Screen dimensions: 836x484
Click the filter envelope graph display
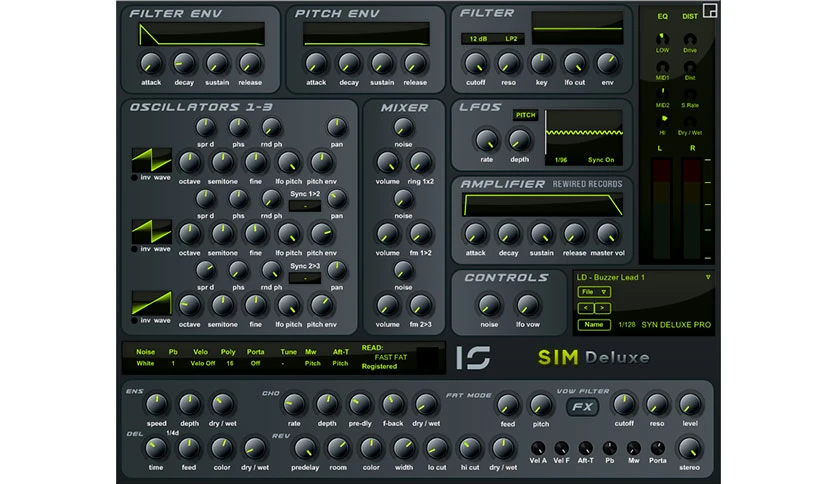tap(201, 34)
